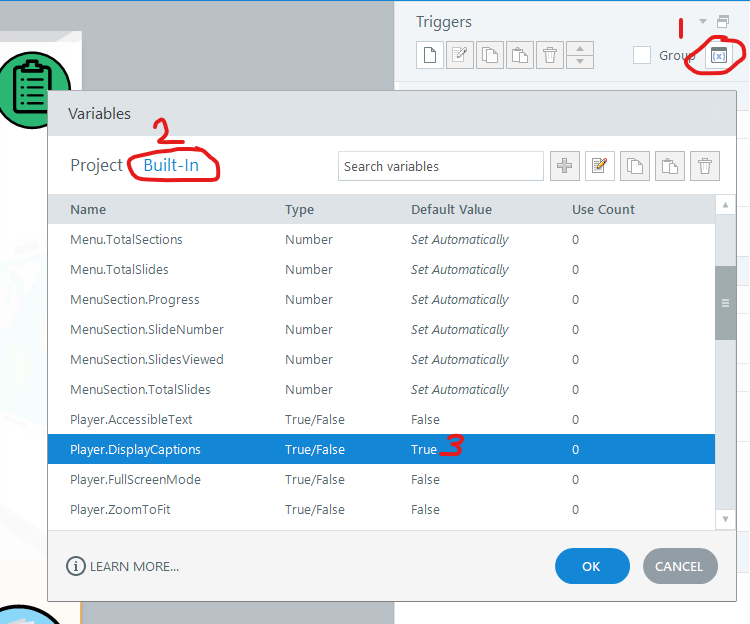The image size is (750, 624).
Task: Select the Built-In variables tab
Action: (171, 166)
